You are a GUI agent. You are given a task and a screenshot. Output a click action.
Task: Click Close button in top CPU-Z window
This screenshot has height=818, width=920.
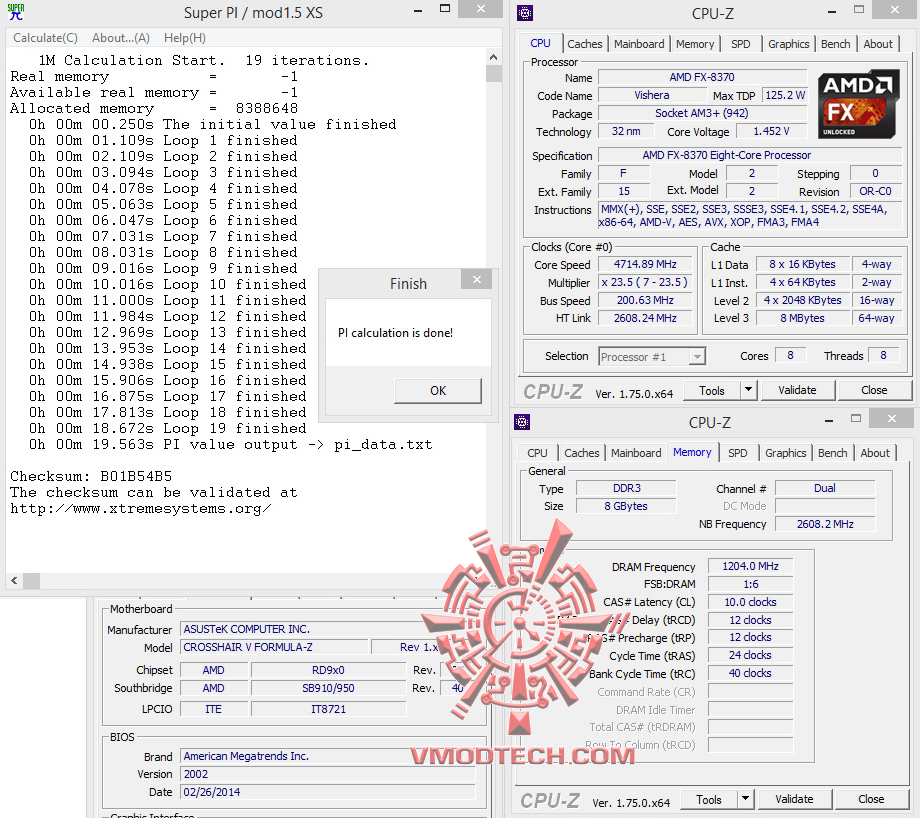[874, 390]
